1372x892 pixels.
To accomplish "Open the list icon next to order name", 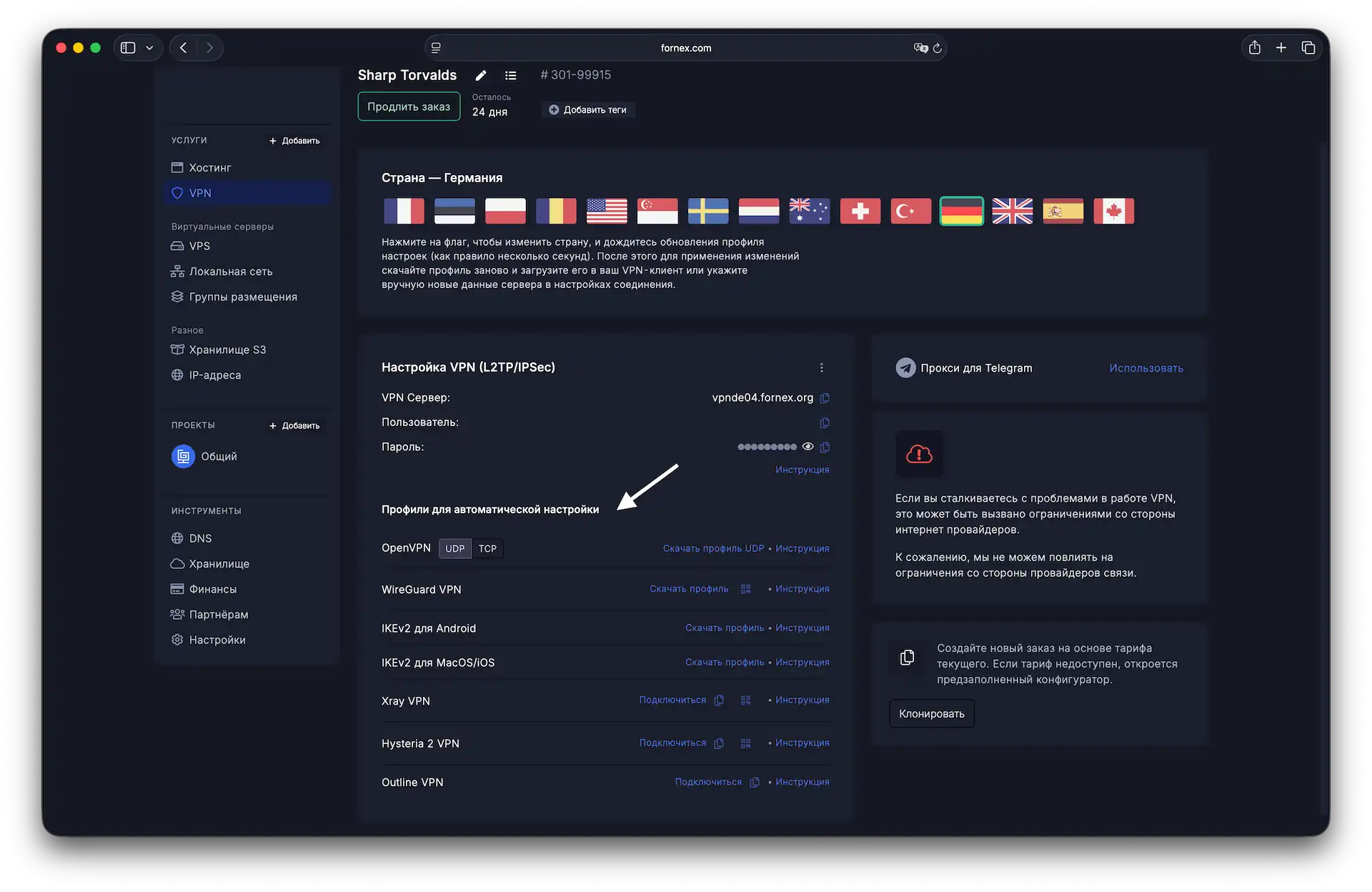I will point(510,76).
